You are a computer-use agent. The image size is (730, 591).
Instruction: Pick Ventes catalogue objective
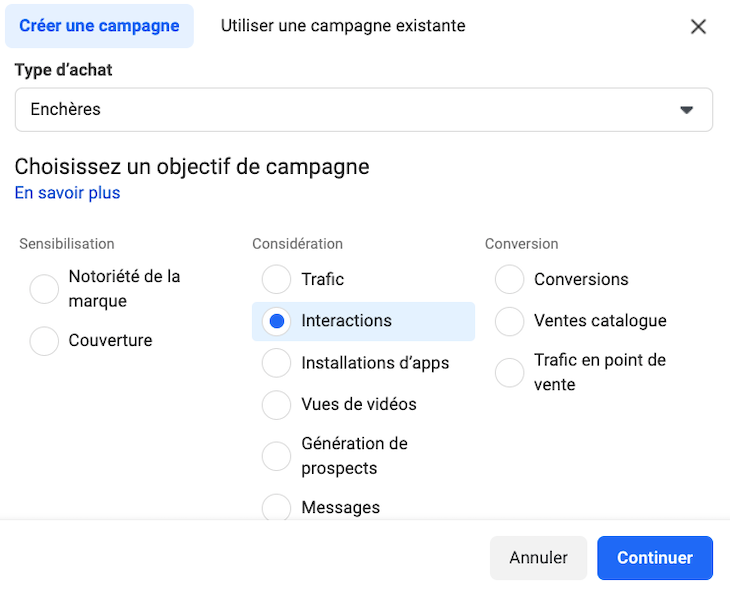coord(510,321)
